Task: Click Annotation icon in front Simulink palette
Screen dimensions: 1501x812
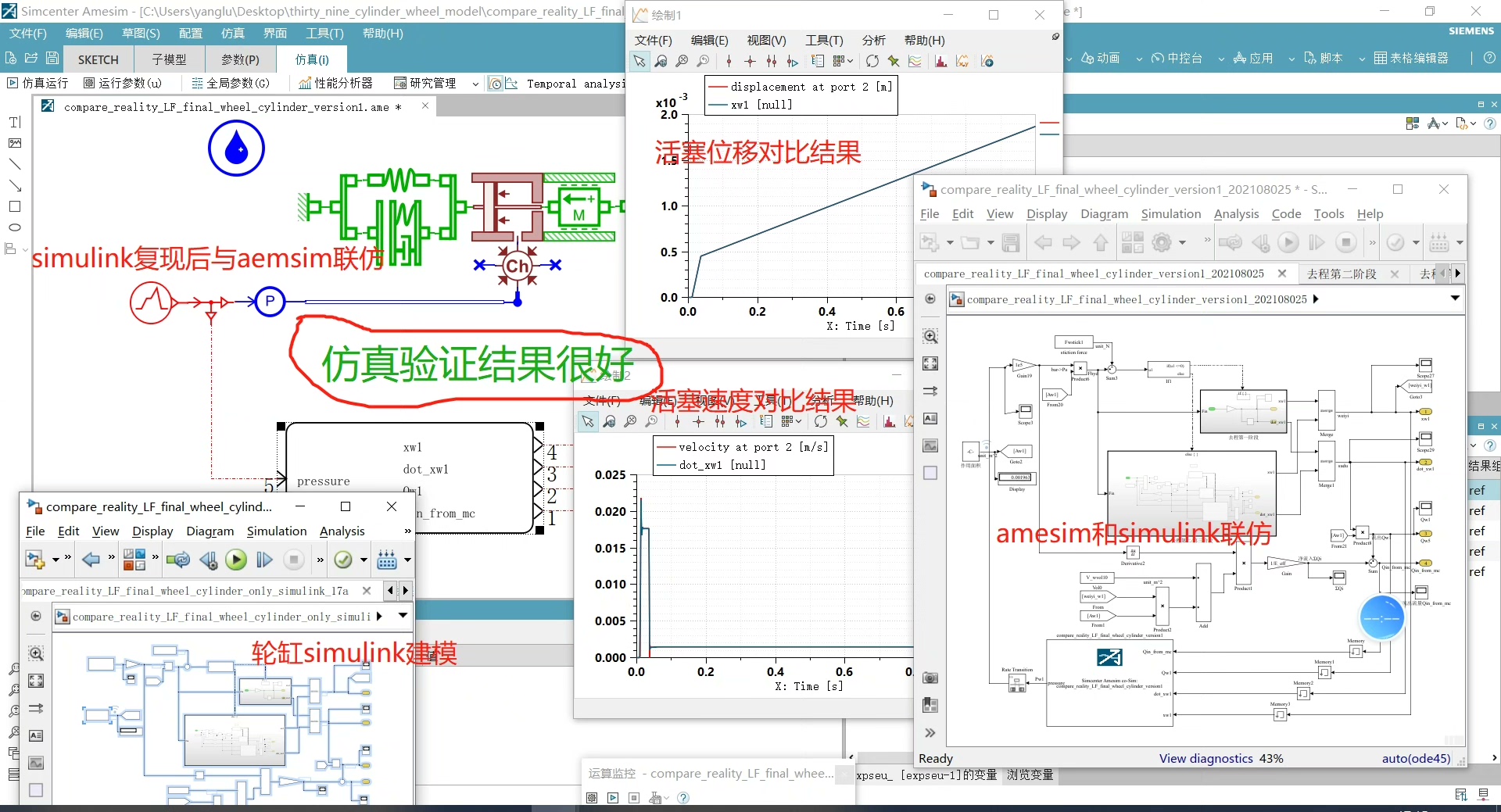Action: pyautogui.click(x=36, y=735)
